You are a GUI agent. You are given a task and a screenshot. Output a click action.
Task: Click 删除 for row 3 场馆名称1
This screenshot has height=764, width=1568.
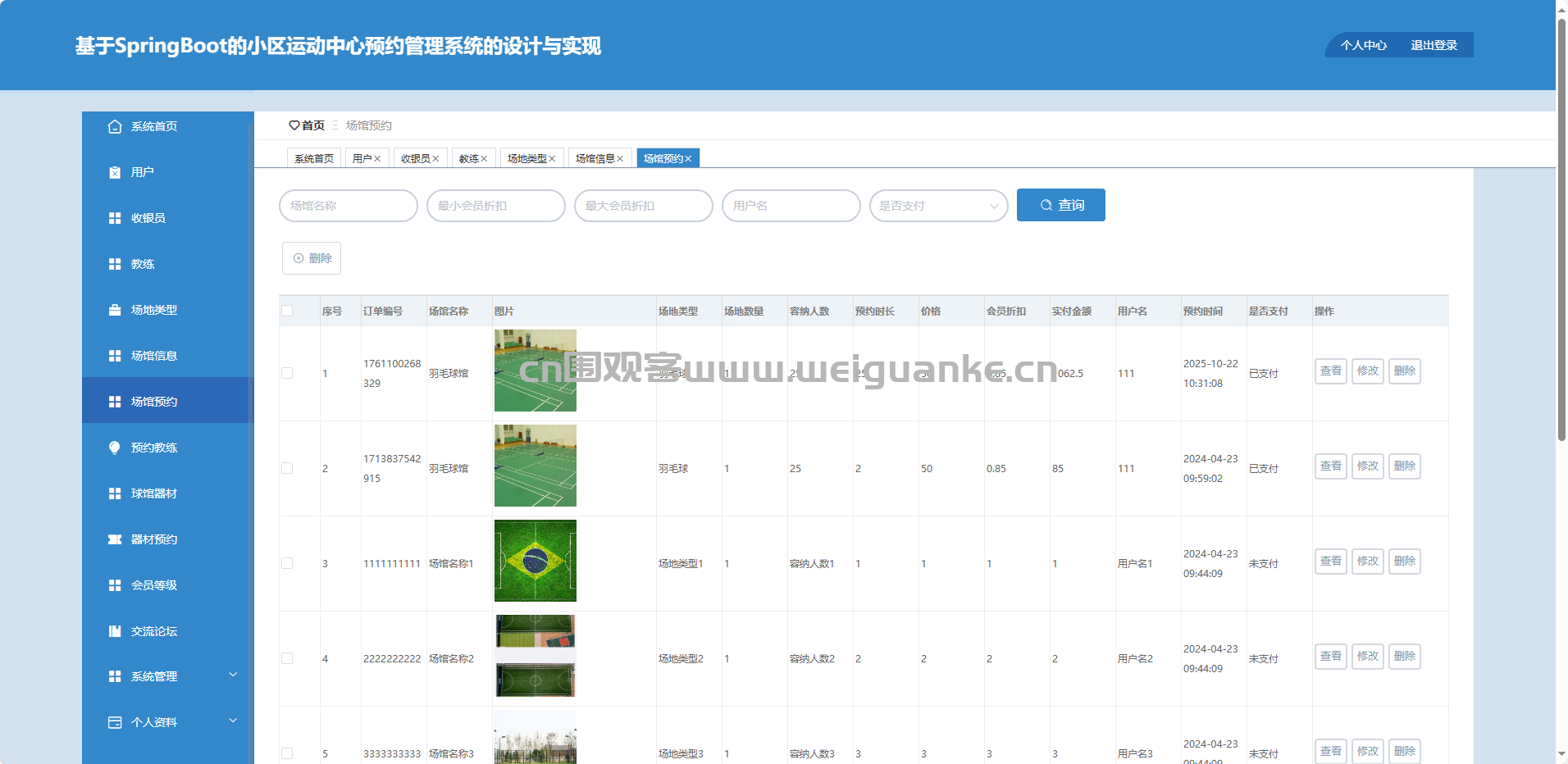[x=1405, y=562]
